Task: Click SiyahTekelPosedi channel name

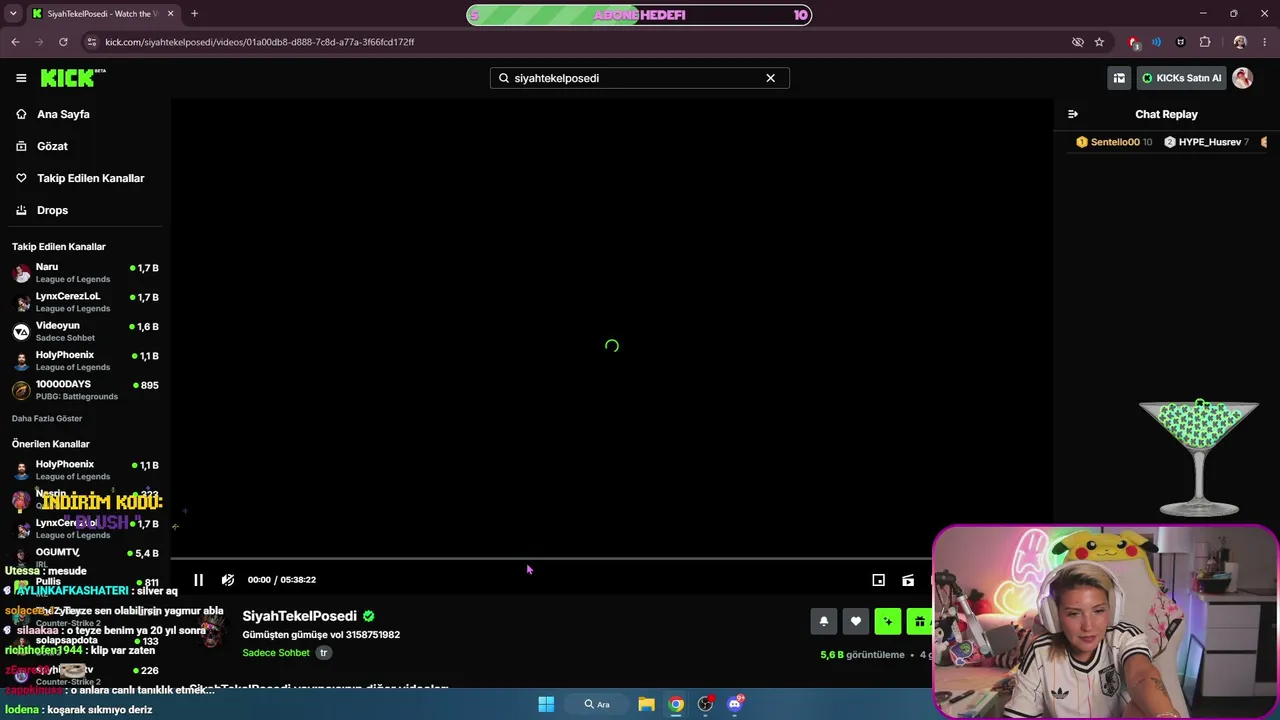Action: [300, 616]
